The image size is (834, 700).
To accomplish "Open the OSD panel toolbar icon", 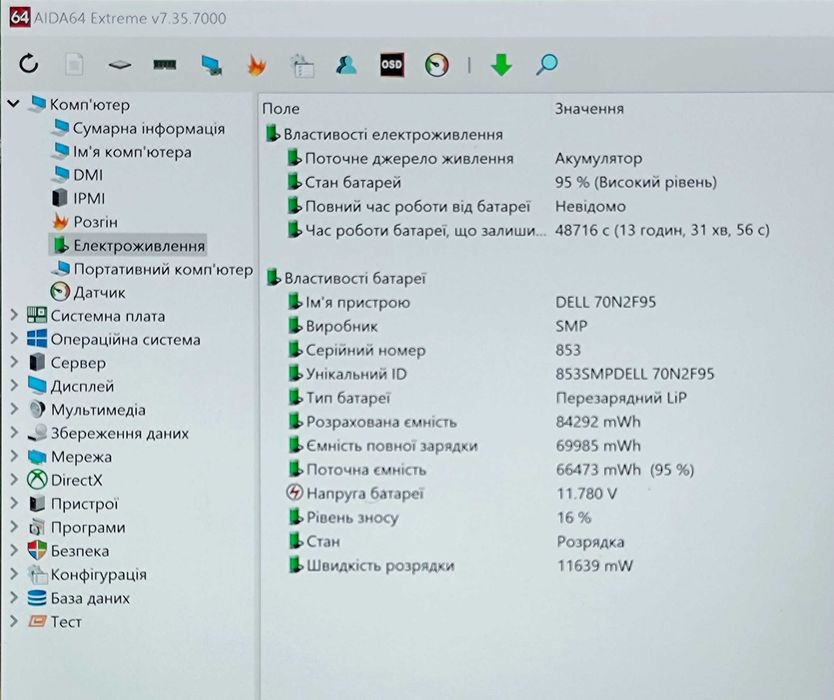I will point(392,65).
